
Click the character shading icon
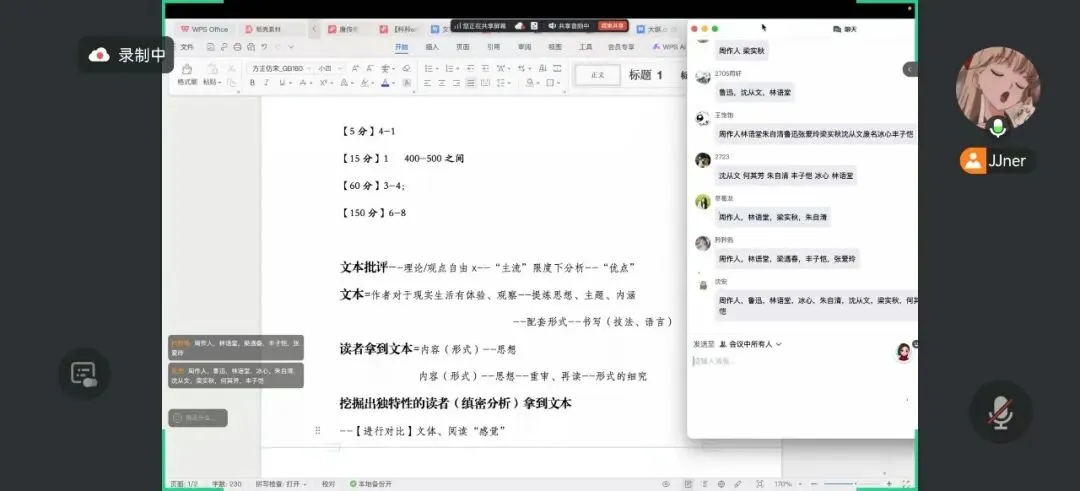pos(406,83)
